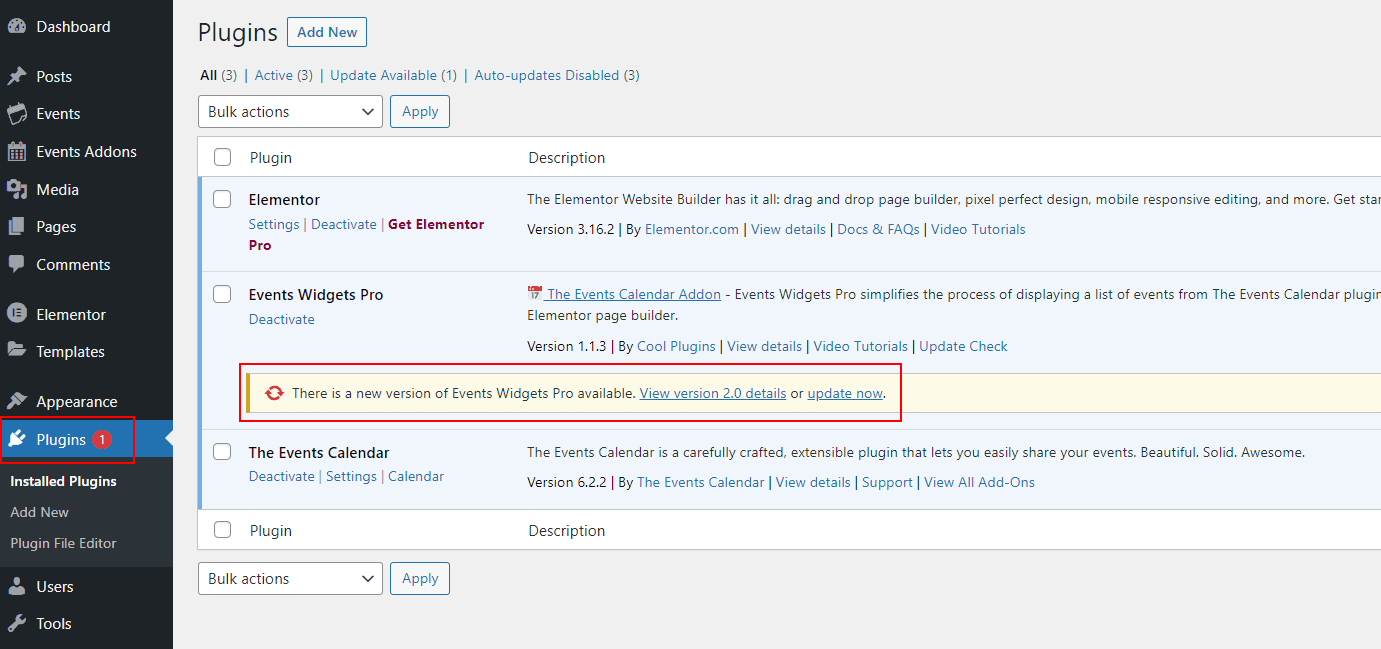Expand the bottom Bulk actions dropdown
The width and height of the screenshot is (1381, 649).
point(290,579)
